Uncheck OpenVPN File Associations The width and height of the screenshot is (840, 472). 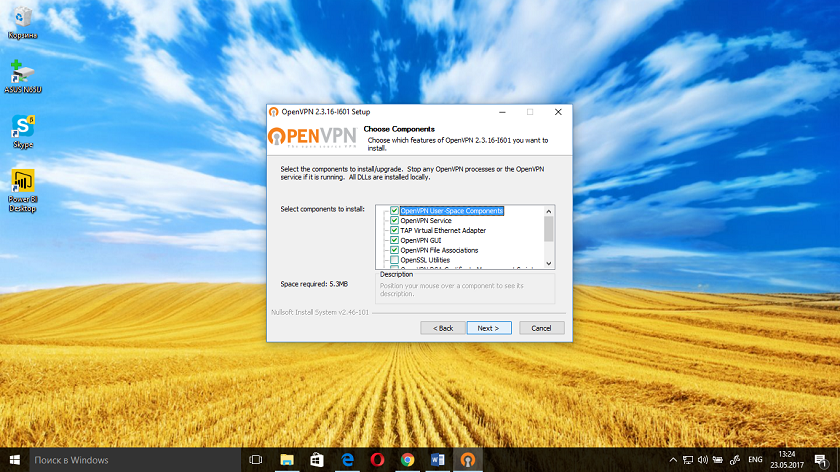394,250
